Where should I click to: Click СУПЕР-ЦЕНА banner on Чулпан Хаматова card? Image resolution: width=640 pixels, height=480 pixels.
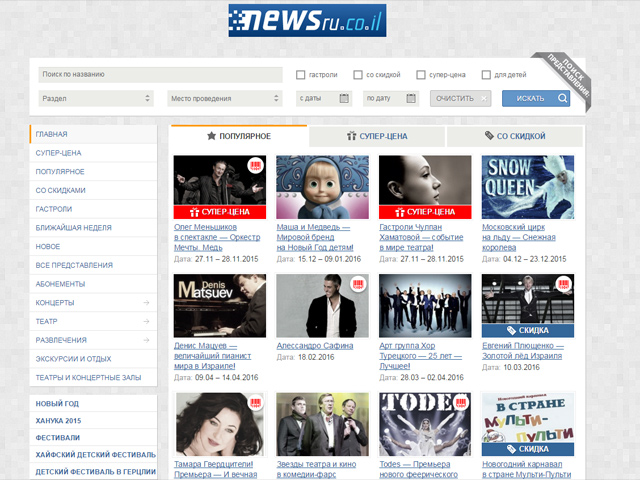425,212
